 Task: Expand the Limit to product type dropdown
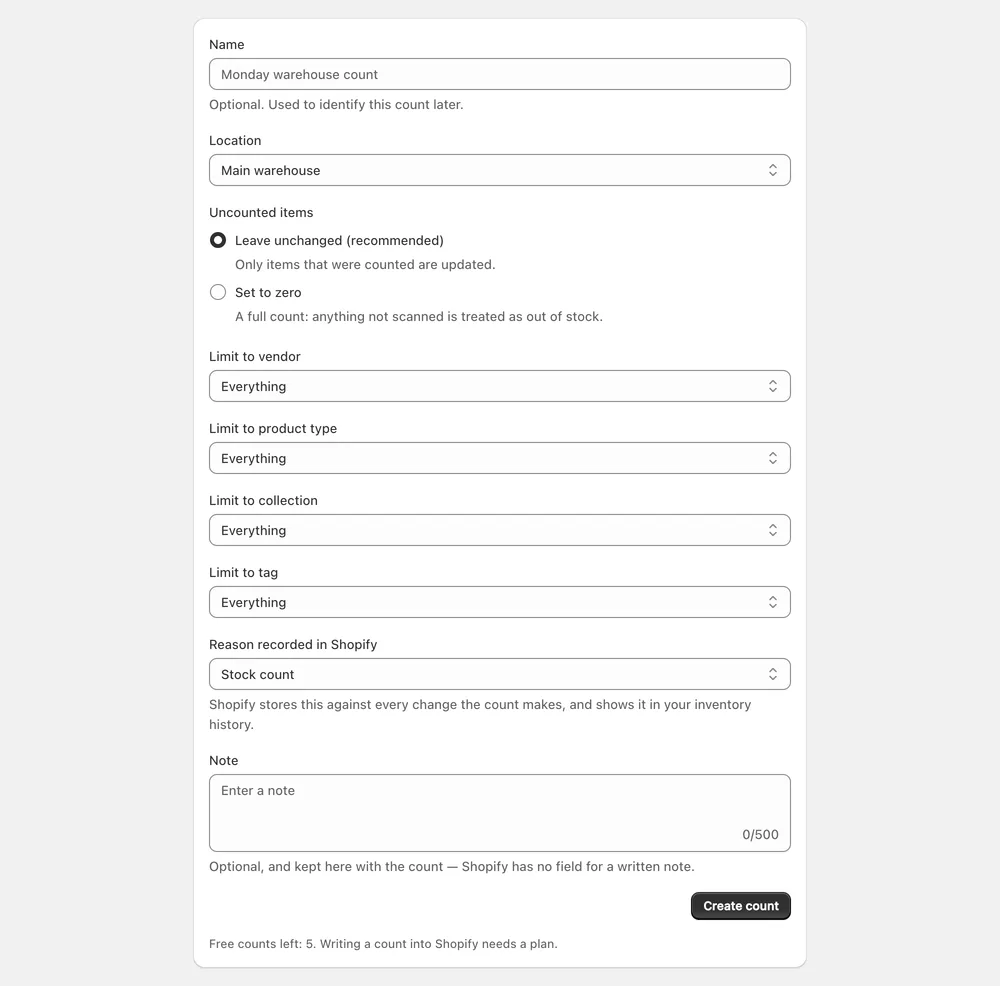[500, 459]
